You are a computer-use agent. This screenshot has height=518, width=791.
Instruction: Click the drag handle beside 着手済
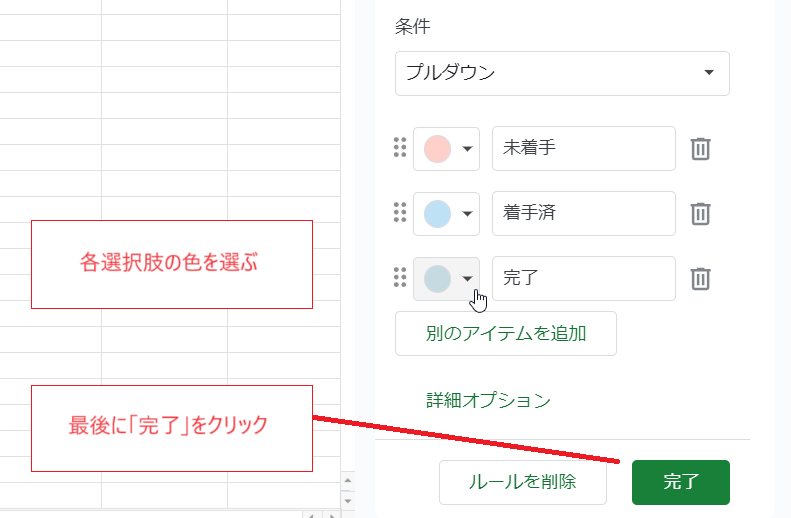click(x=400, y=212)
